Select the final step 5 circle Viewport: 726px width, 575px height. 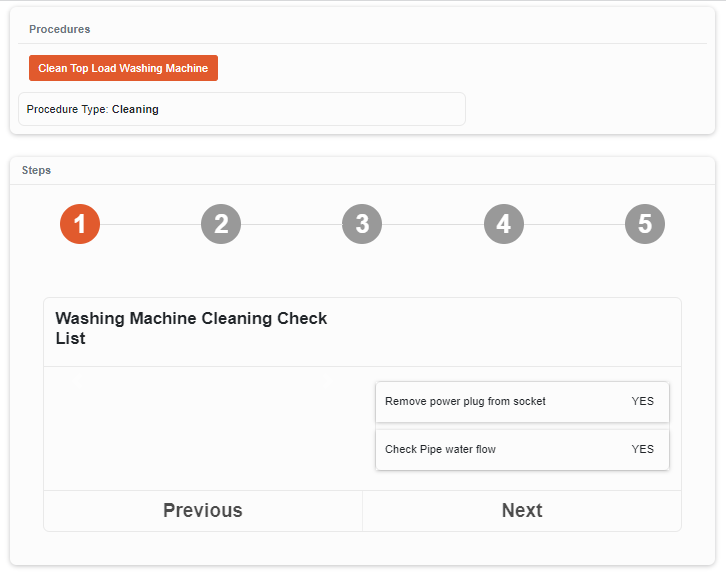coord(645,224)
